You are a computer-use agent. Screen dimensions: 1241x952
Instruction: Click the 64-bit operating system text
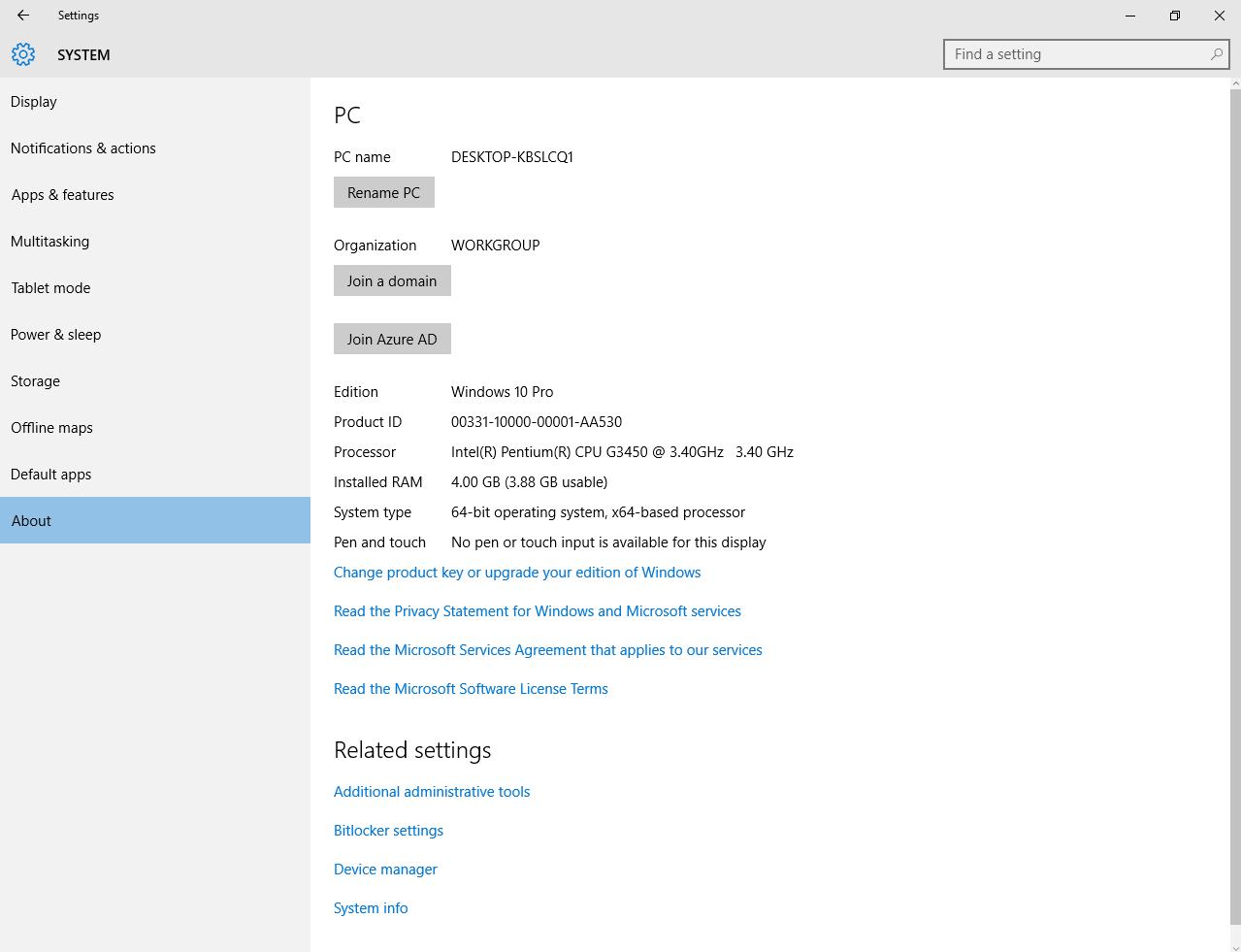coord(598,512)
